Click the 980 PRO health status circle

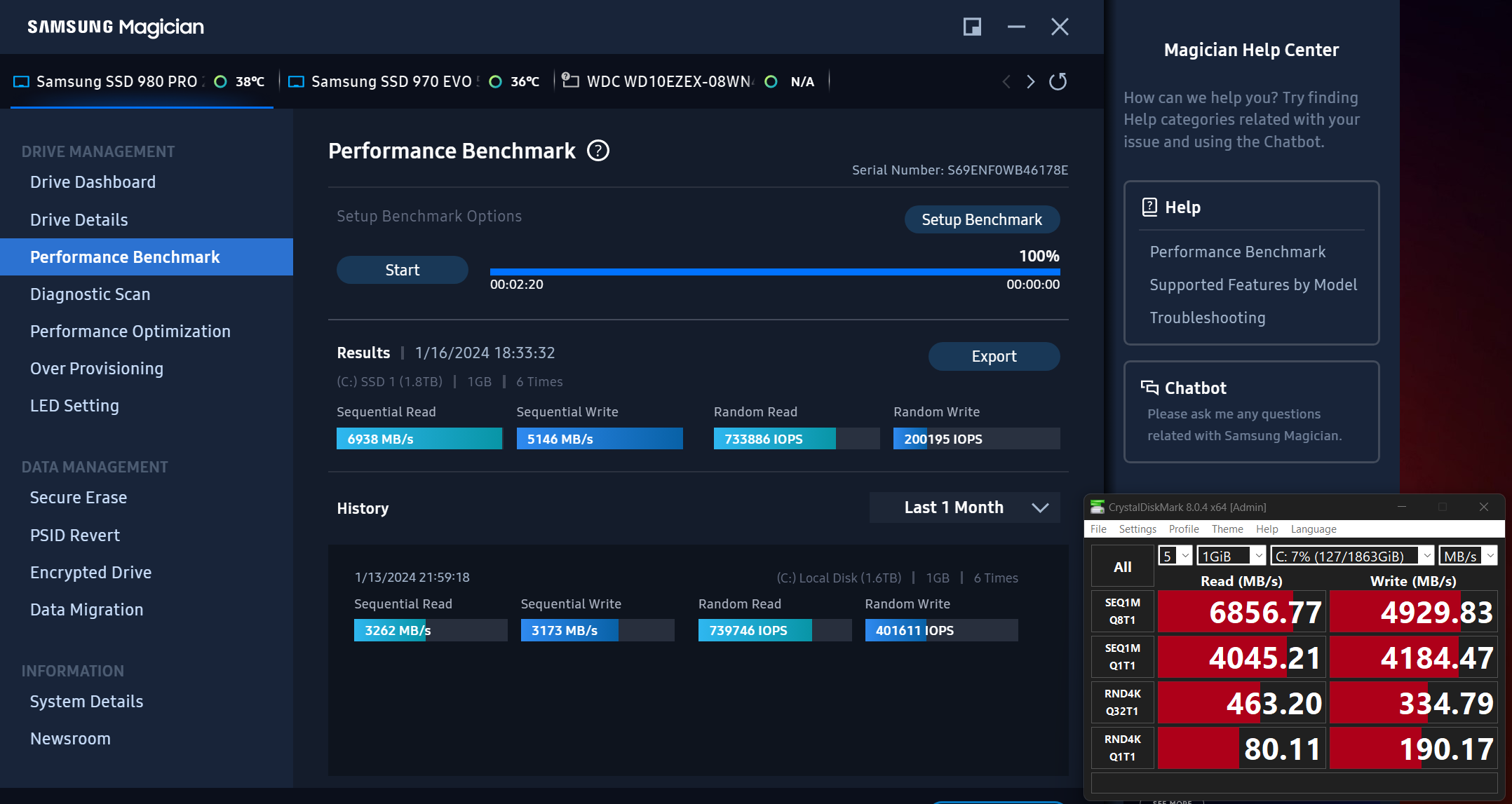pos(220,82)
